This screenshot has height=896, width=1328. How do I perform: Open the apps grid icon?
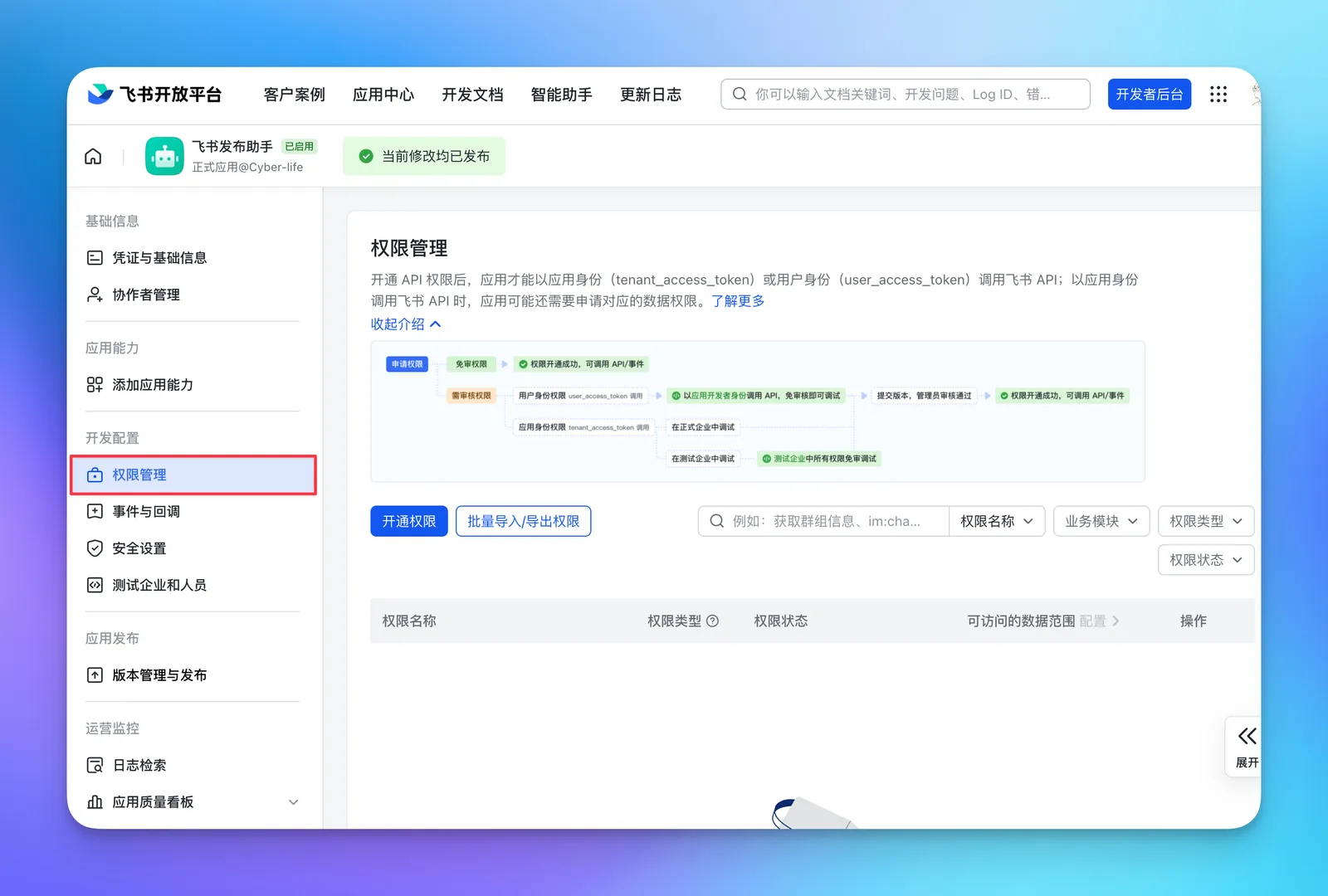1218,95
